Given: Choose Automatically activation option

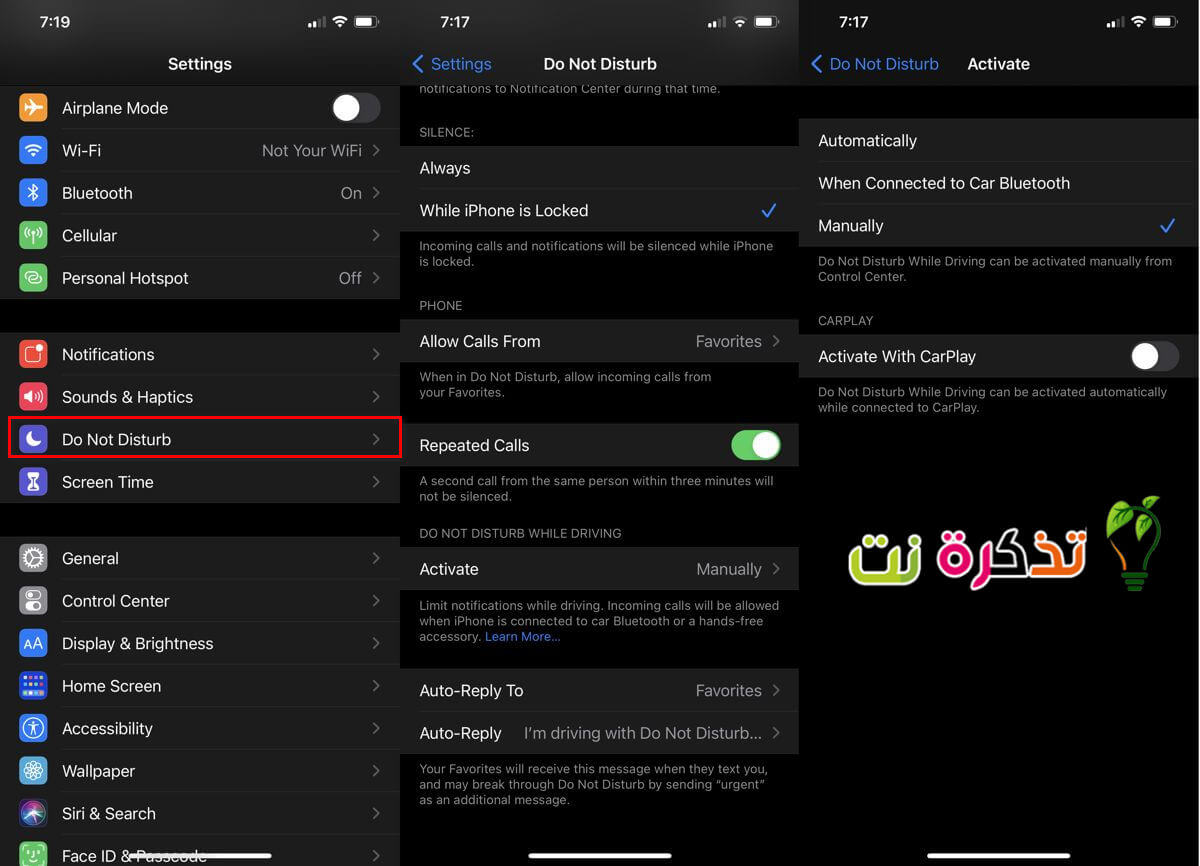Looking at the screenshot, I should [x=999, y=140].
